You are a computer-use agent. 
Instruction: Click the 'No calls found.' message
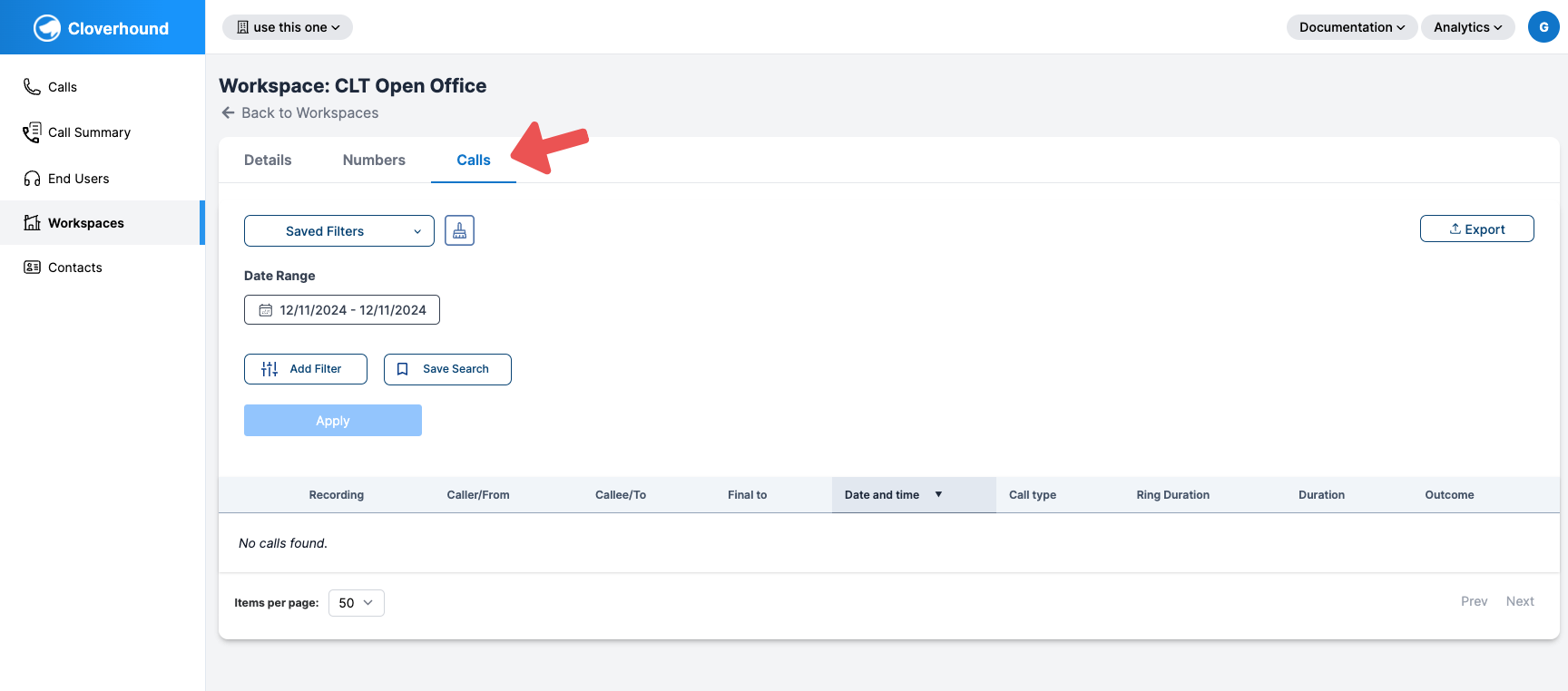click(x=283, y=543)
